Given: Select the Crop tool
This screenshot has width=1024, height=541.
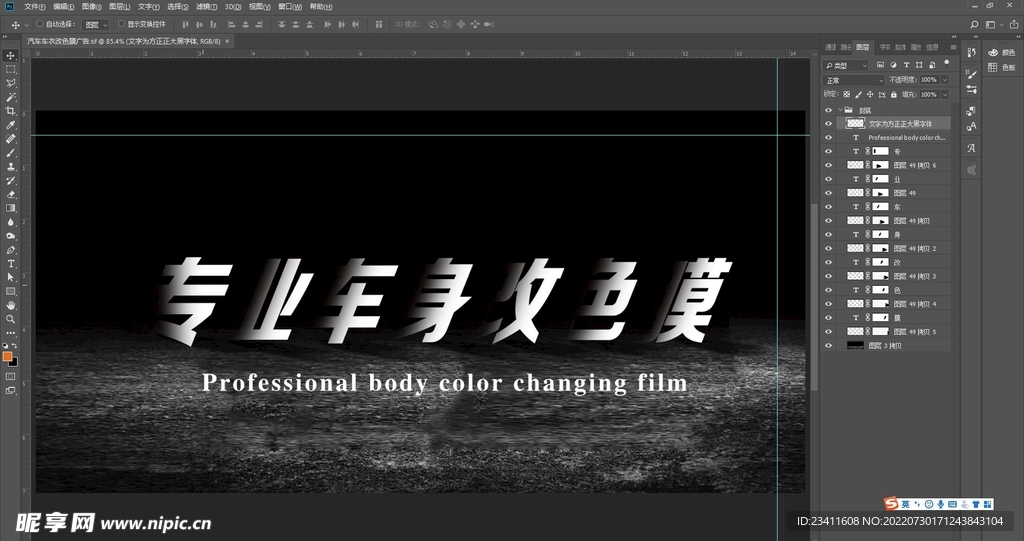Looking at the screenshot, I should point(11,111).
